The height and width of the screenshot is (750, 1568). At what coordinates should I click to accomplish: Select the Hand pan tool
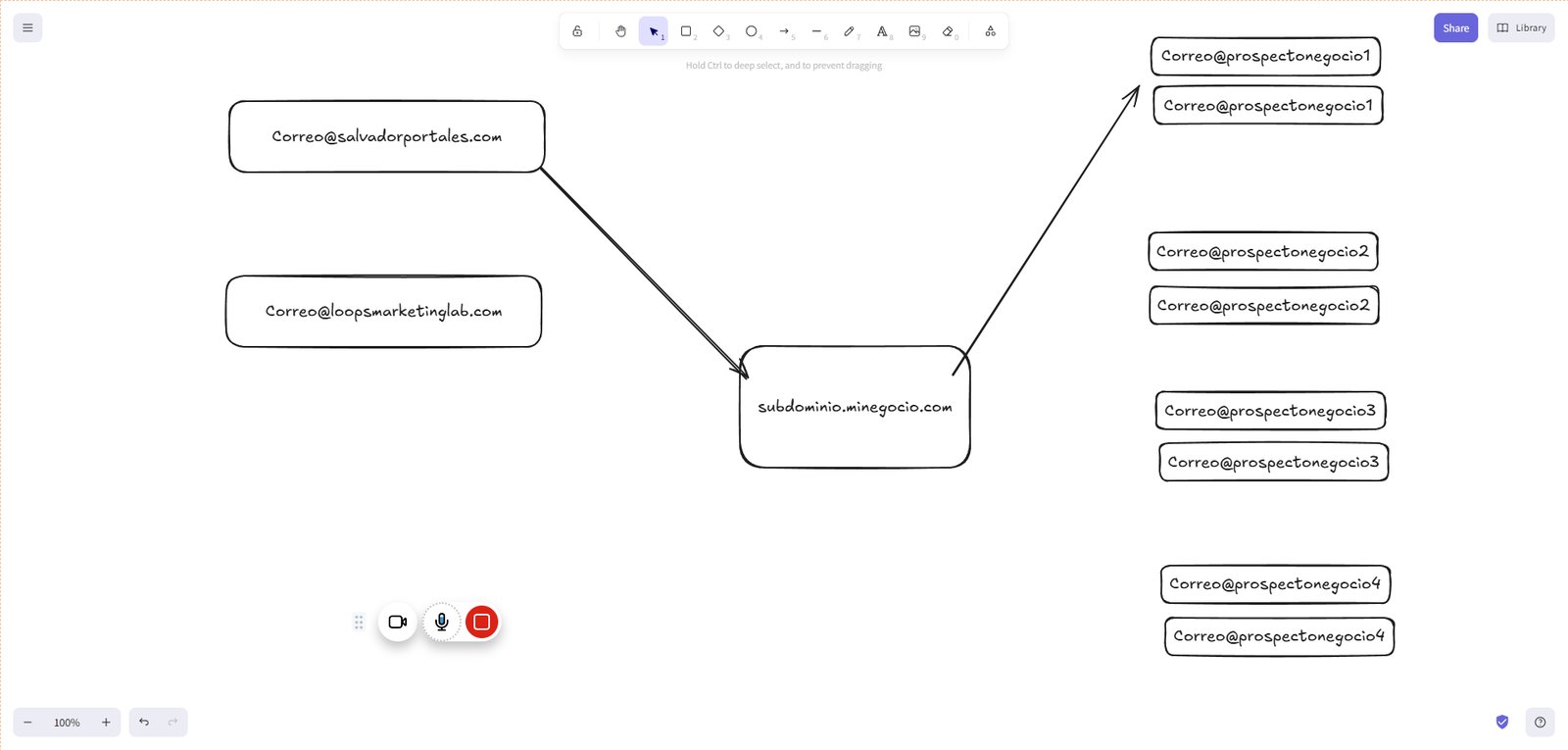620,31
